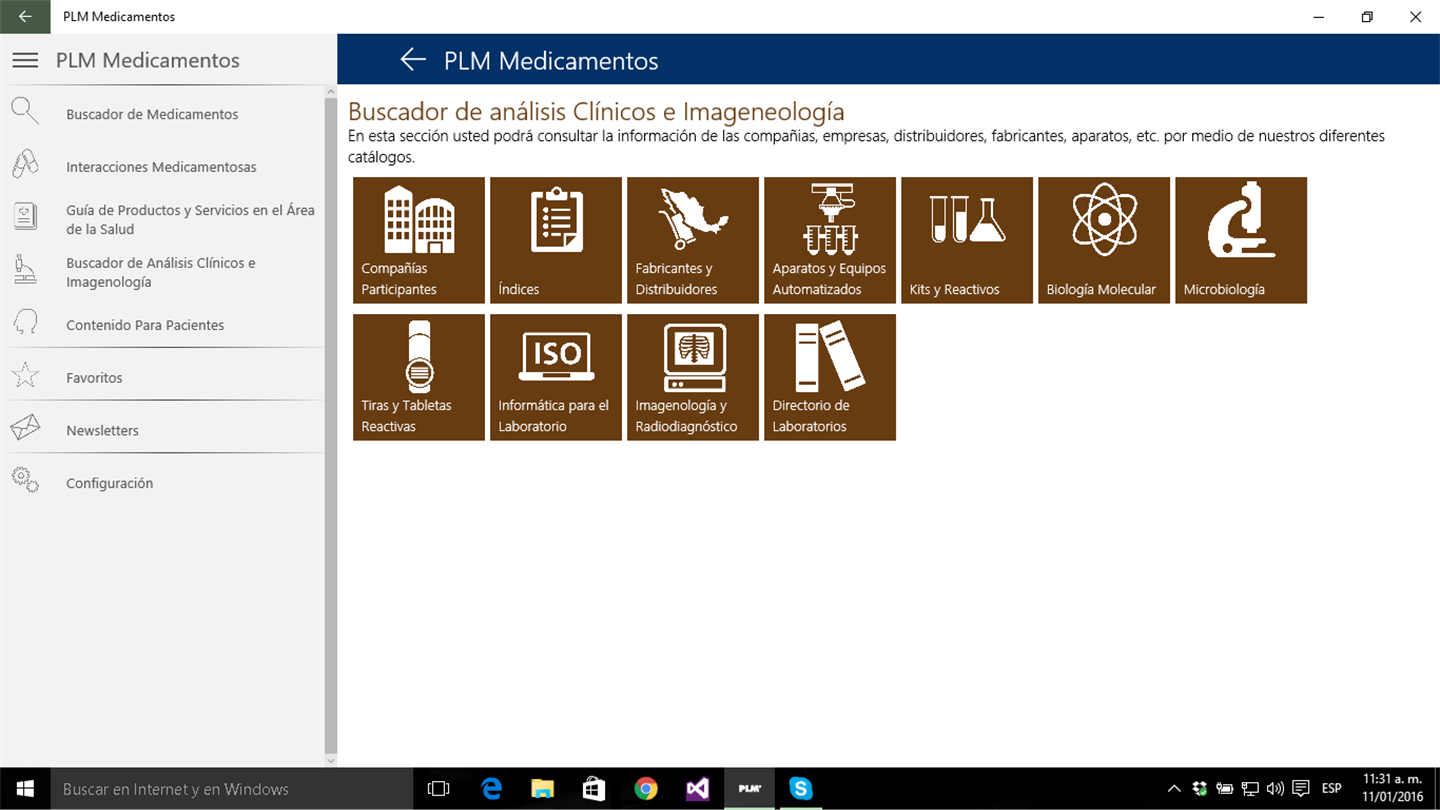Viewport: 1440px width, 810px height.
Task: Click the ESP language indicator
Action: pyautogui.click(x=1332, y=789)
